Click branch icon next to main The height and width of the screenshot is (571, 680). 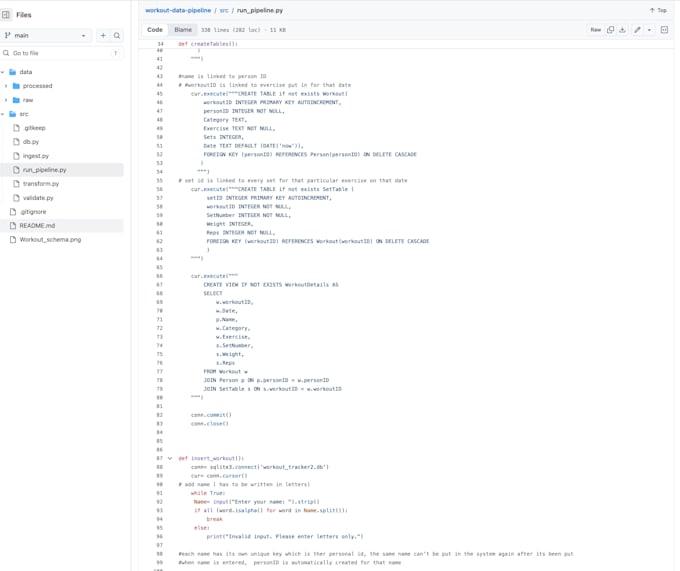[x=7, y=36]
